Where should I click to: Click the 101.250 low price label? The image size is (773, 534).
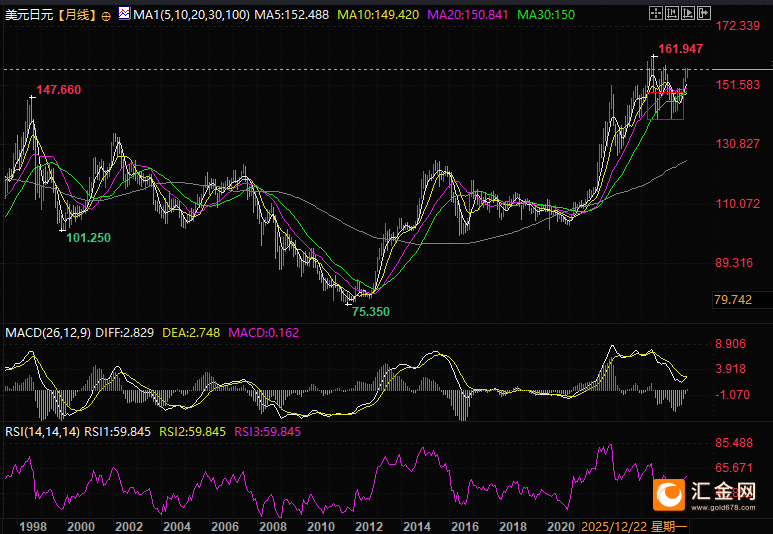(x=88, y=238)
